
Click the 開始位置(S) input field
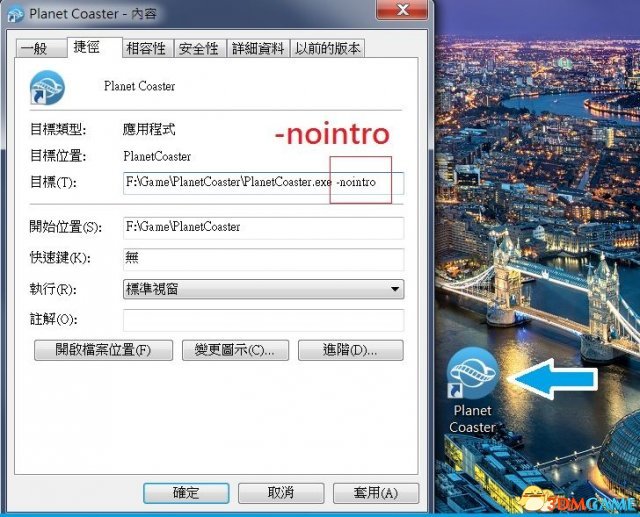tap(263, 228)
